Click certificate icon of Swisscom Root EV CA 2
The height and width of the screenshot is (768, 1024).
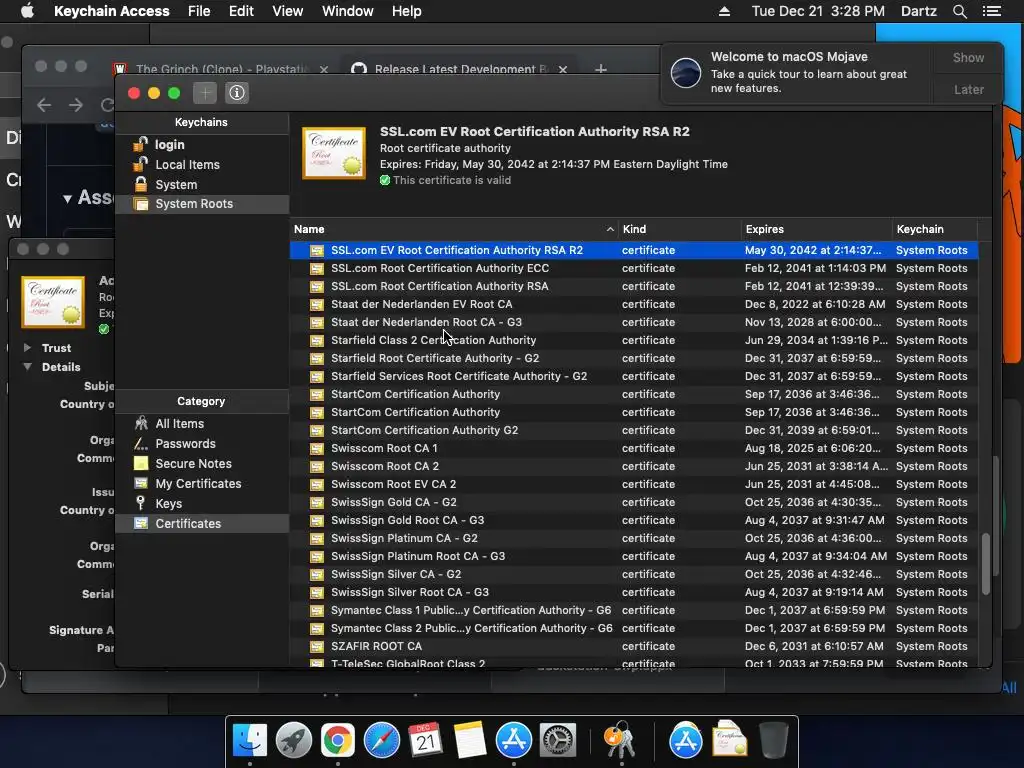(317, 485)
